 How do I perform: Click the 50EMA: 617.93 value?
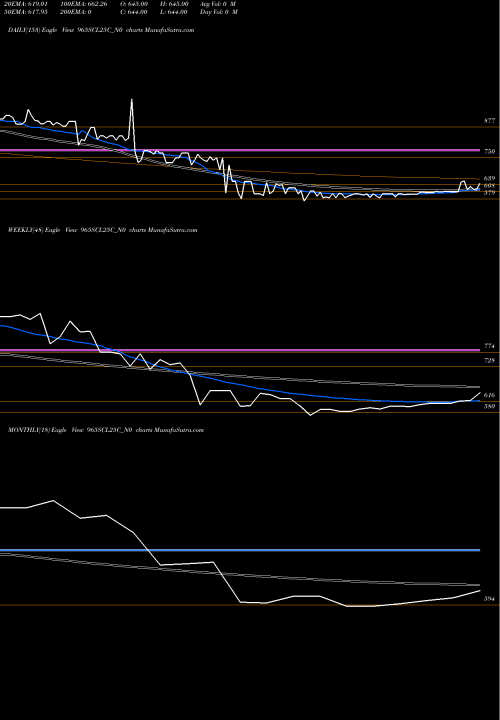[x=25, y=12]
